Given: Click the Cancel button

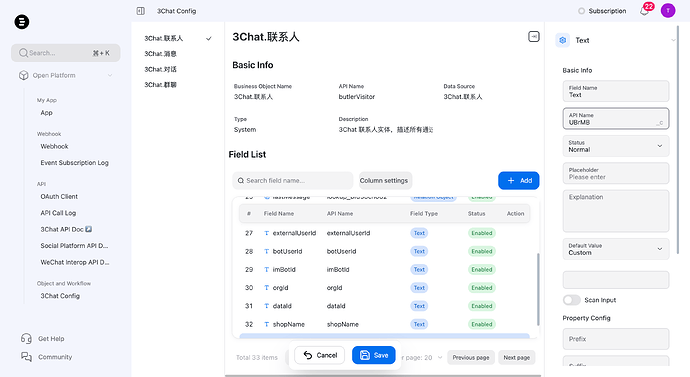Looking at the screenshot, I should coord(320,355).
